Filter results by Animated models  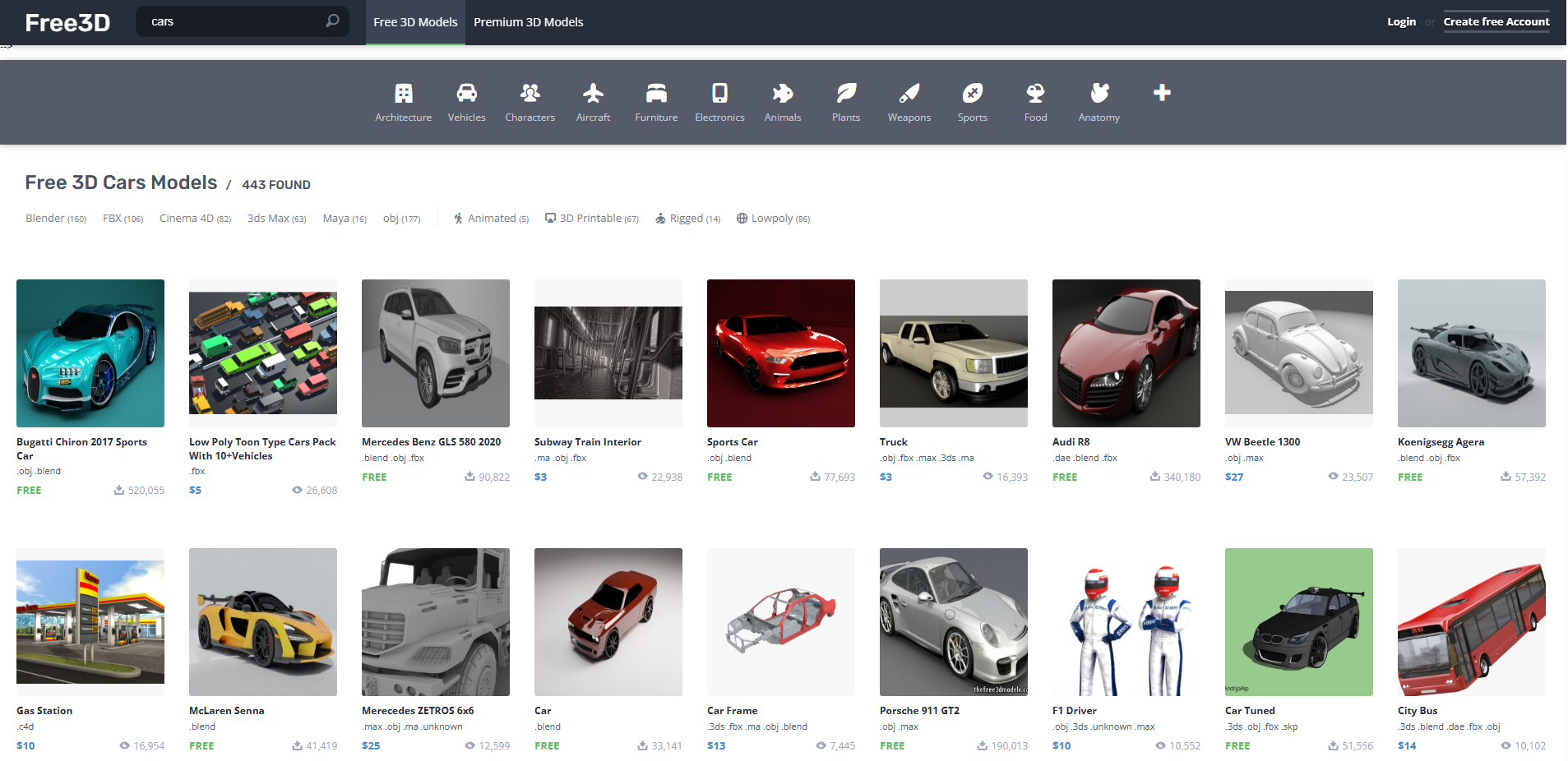(x=491, y=219)
